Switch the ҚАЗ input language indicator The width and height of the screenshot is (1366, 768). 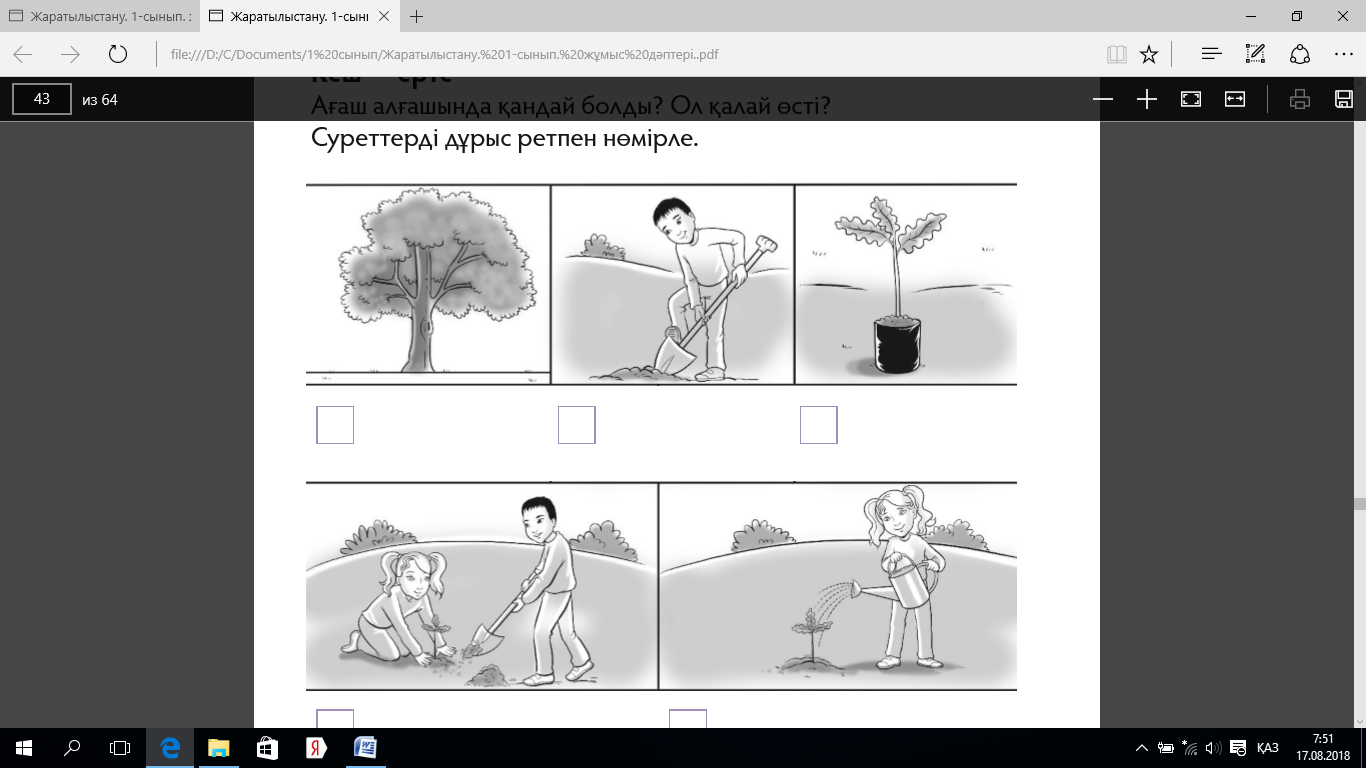point(1267,748)
